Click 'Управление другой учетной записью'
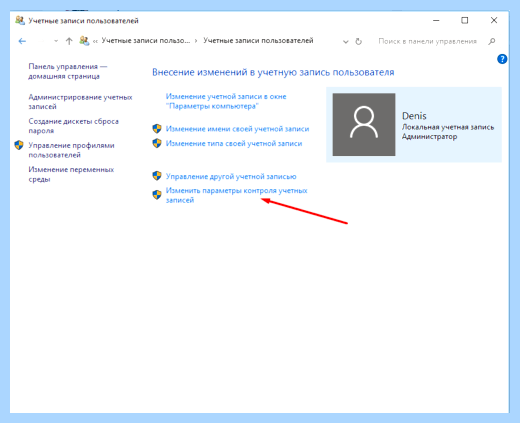Viewport: 520px width, 423px height. coord(231,176)
